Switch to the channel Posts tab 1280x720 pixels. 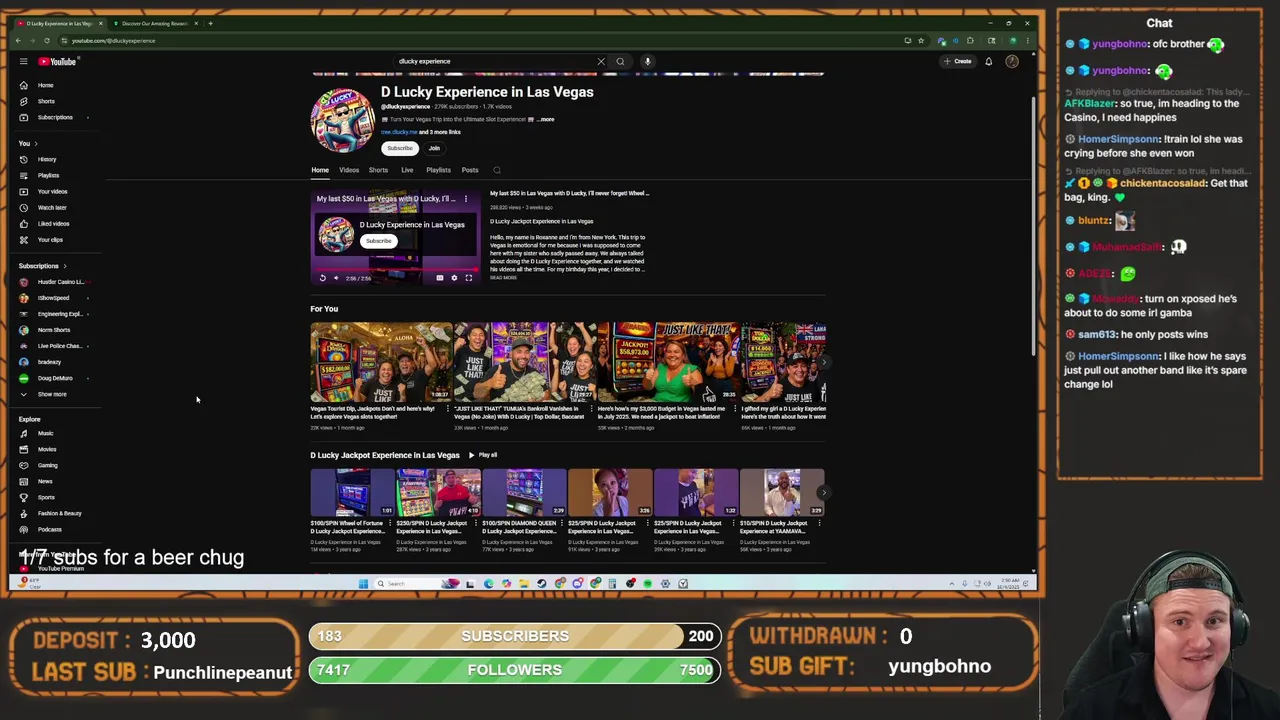click(x=470, y=170)
